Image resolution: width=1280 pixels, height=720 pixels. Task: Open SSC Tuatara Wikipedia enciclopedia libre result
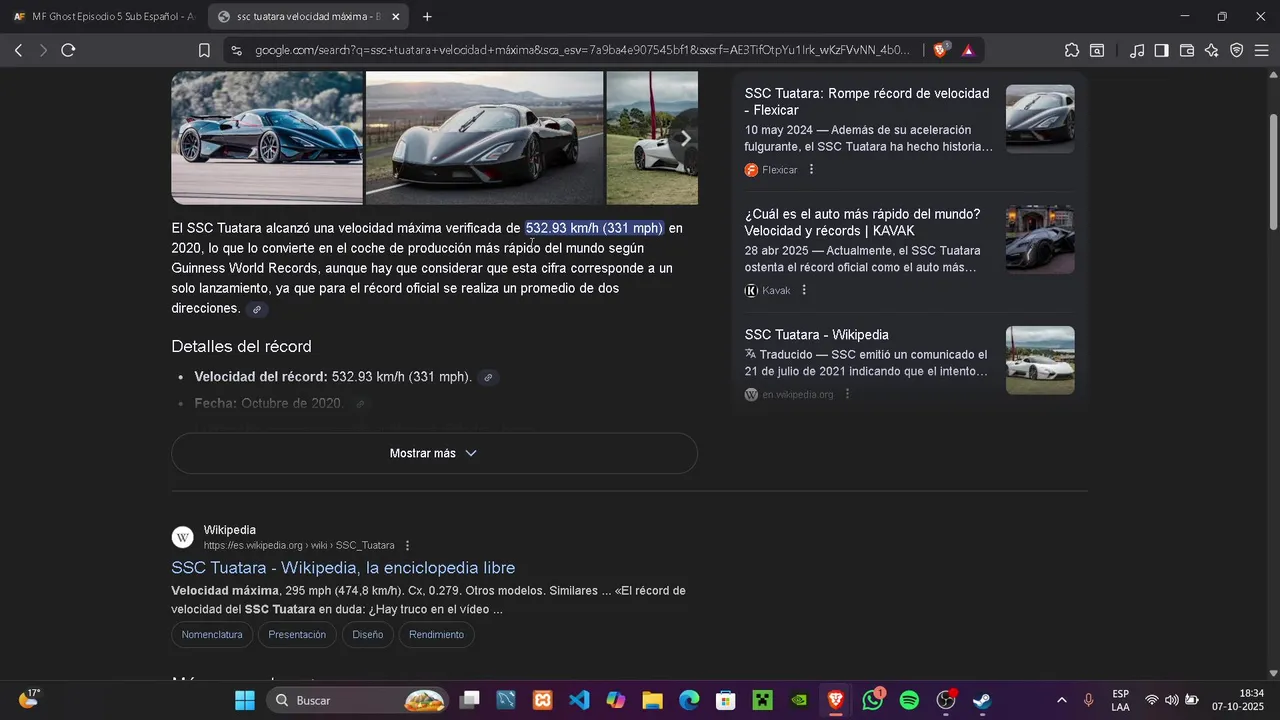(343, 568)
